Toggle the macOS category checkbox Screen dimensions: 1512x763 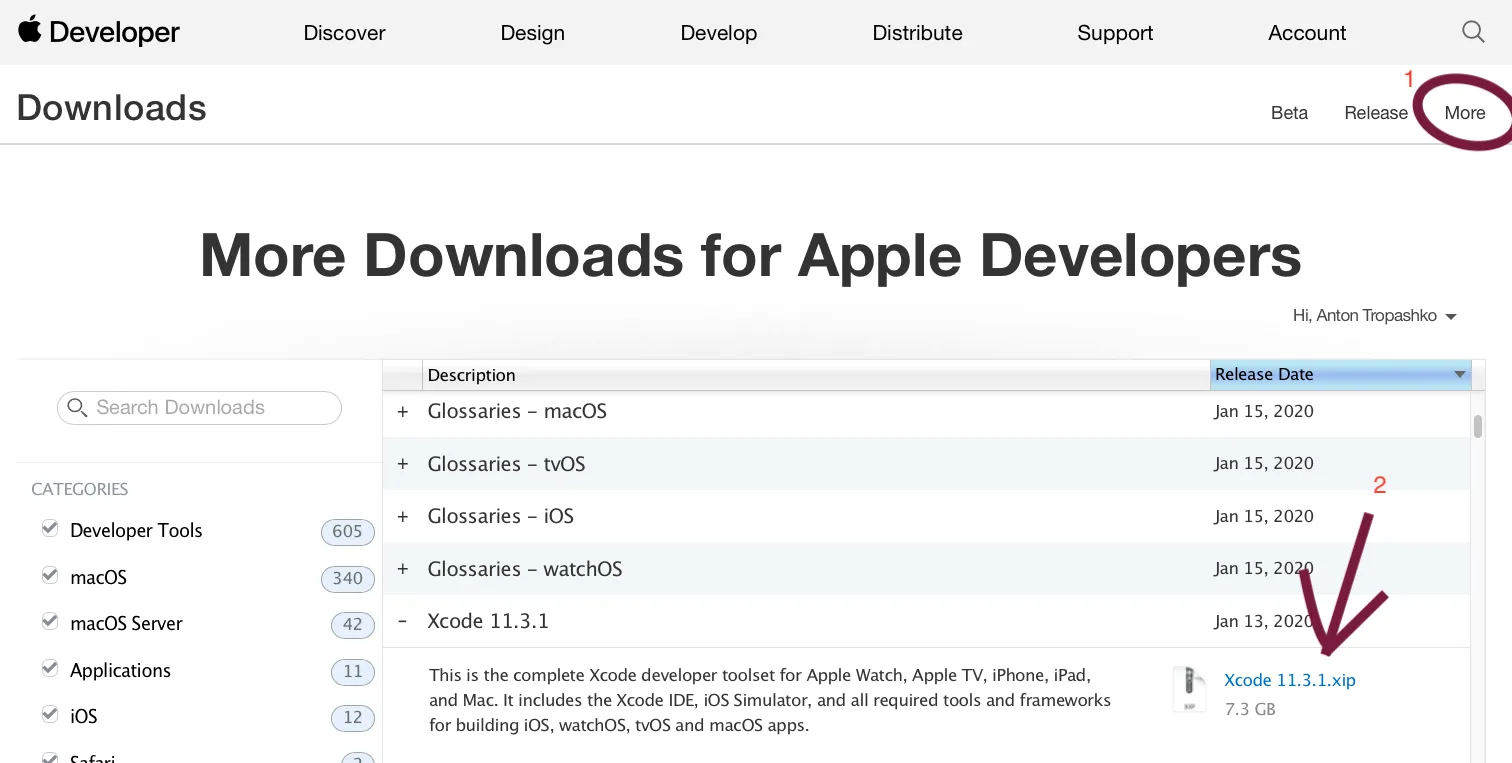50,576
